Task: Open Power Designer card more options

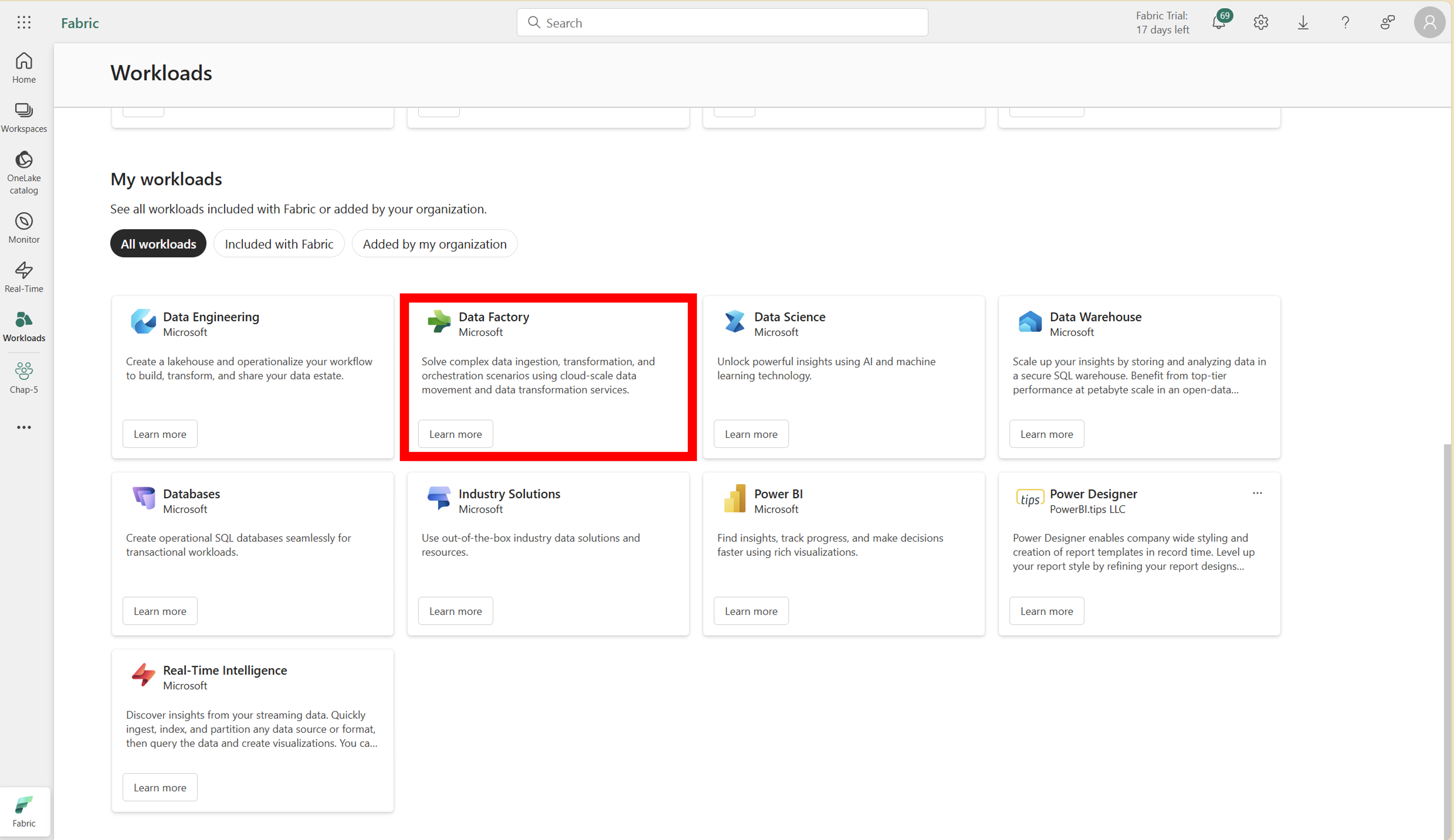Action: click(1257, 493)
